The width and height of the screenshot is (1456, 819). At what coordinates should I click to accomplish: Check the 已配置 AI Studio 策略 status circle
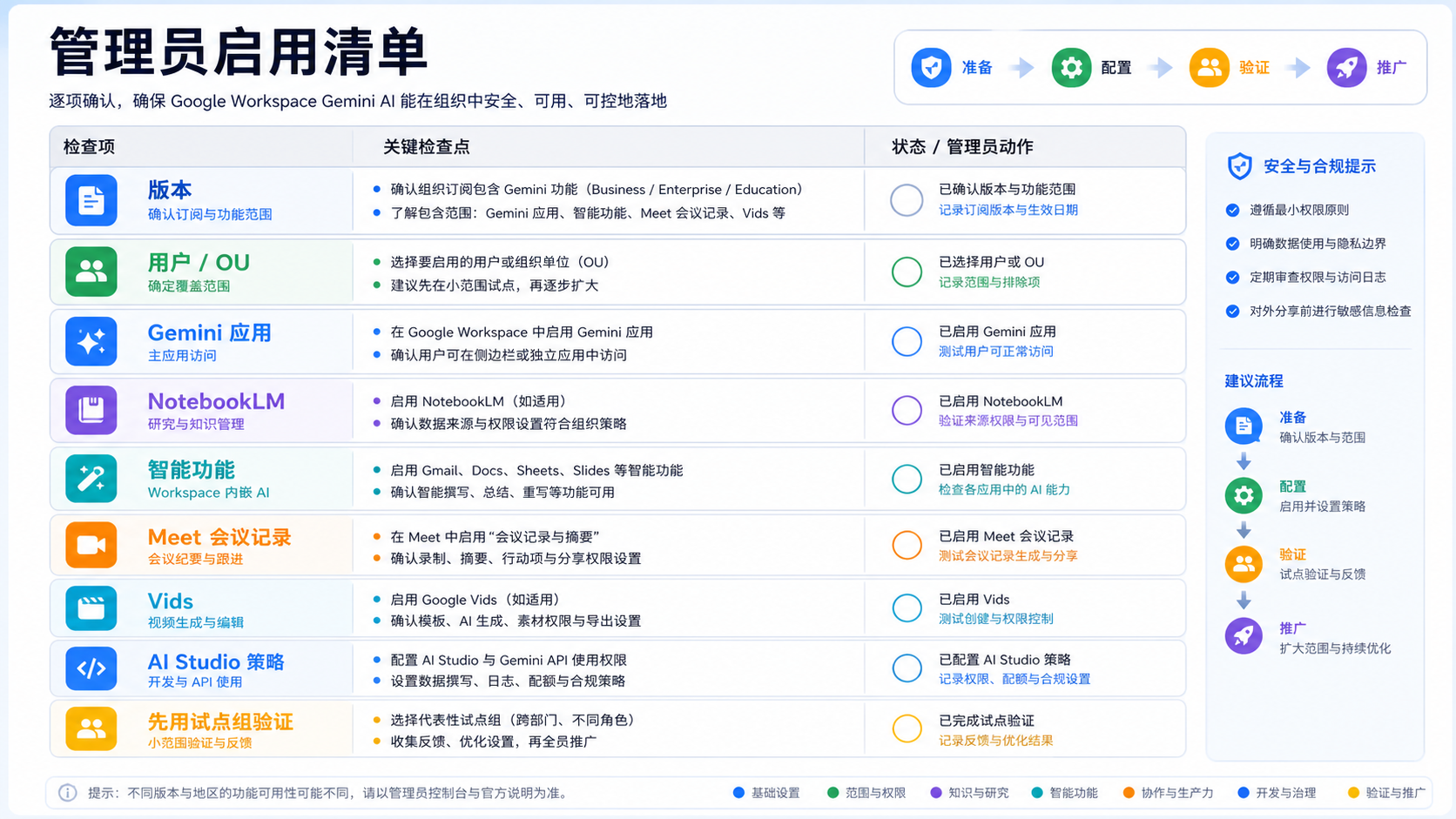[x=907, y=668]
